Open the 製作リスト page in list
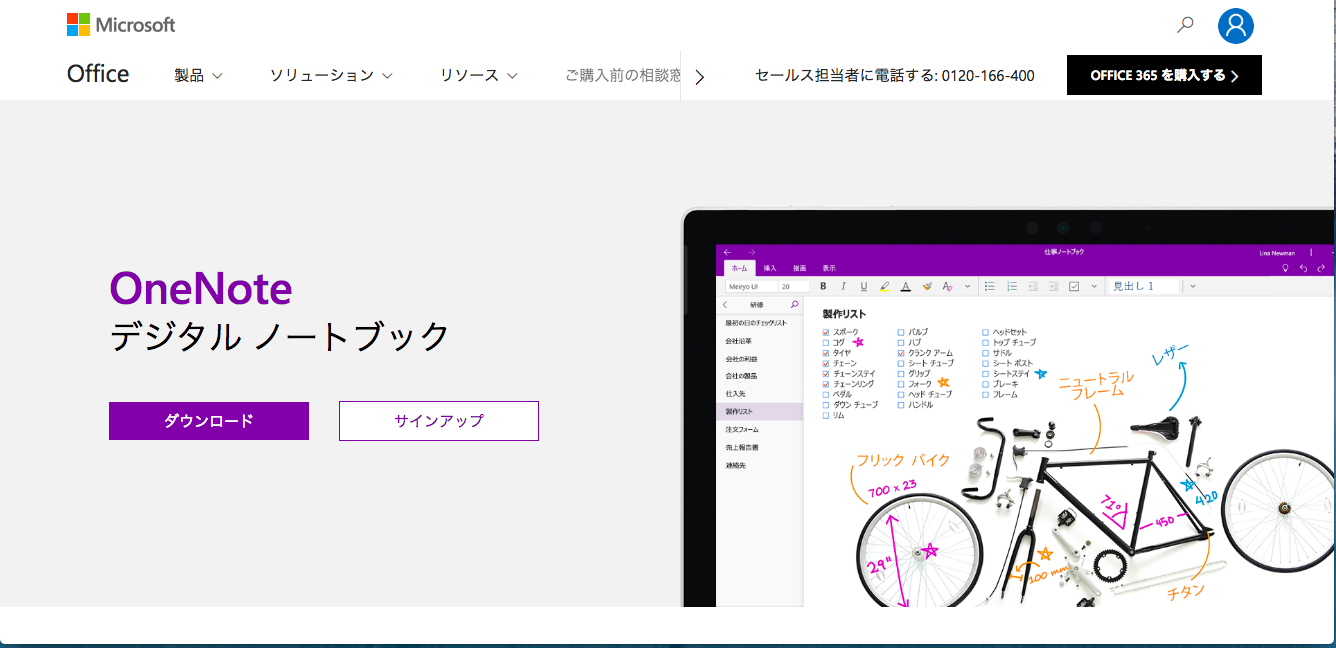This screenshot has height=648, width=1336. [760, 411]
